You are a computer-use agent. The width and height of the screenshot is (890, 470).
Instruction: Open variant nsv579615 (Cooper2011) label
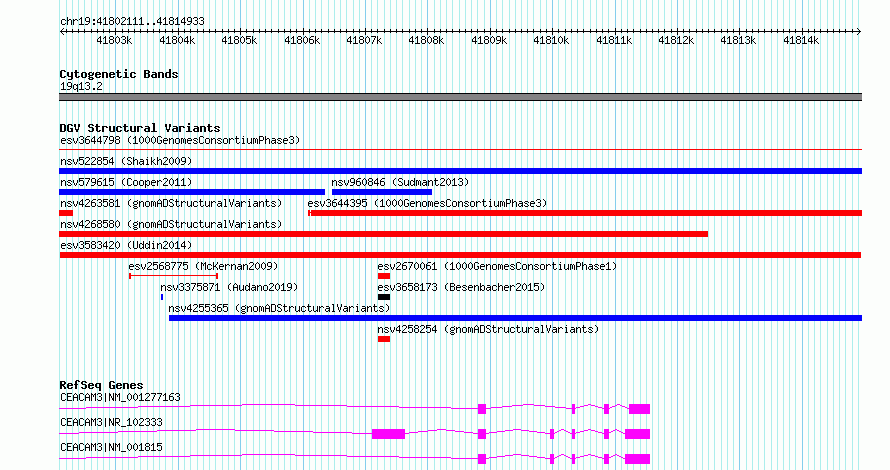pos(126,182)
